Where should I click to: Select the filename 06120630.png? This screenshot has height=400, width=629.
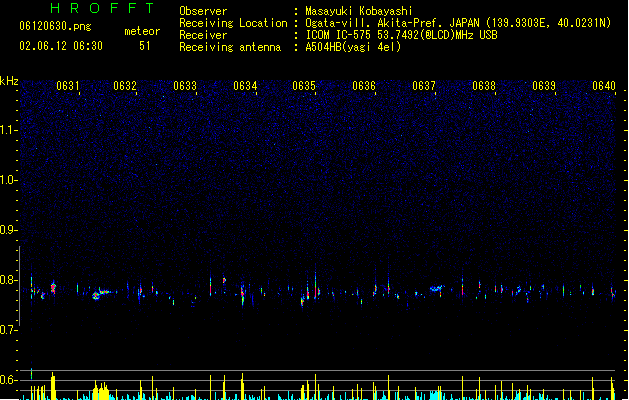click(55, 26)
